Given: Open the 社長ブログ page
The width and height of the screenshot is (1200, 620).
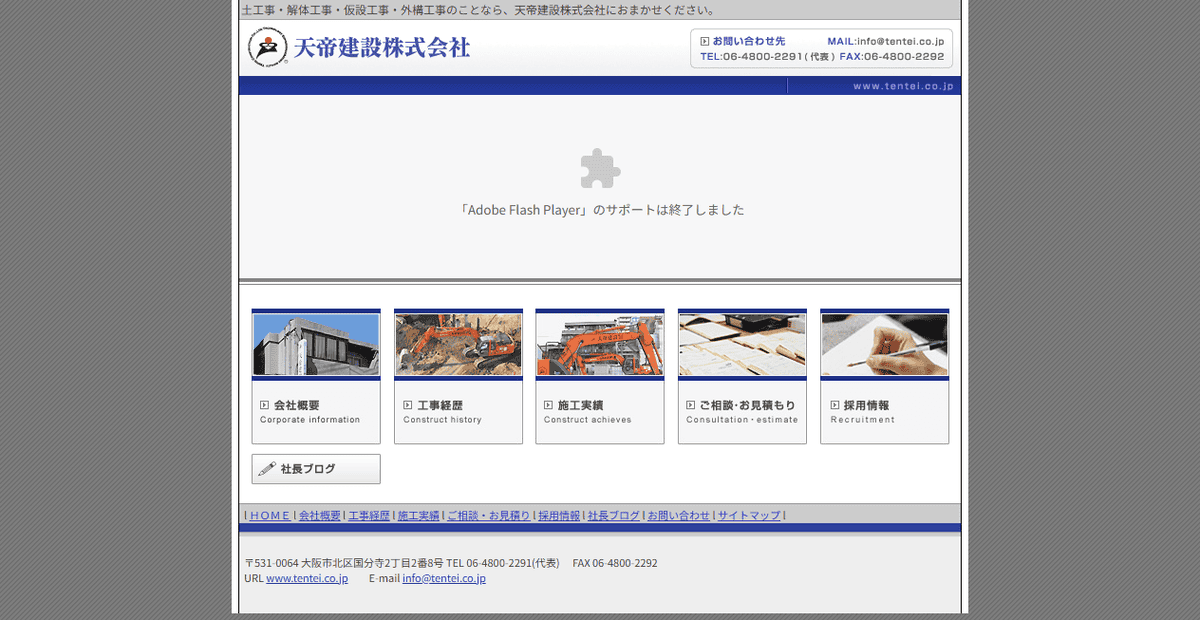Looking at the screenshot, I should pos(316,468).
